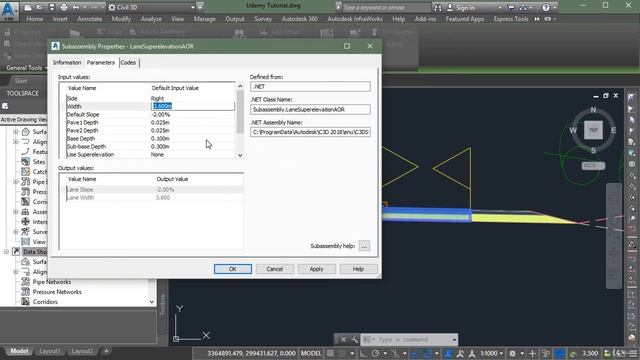Click the Toolspace scroll down arrow
The image size is (640, 360).
(x=152, y=302)
